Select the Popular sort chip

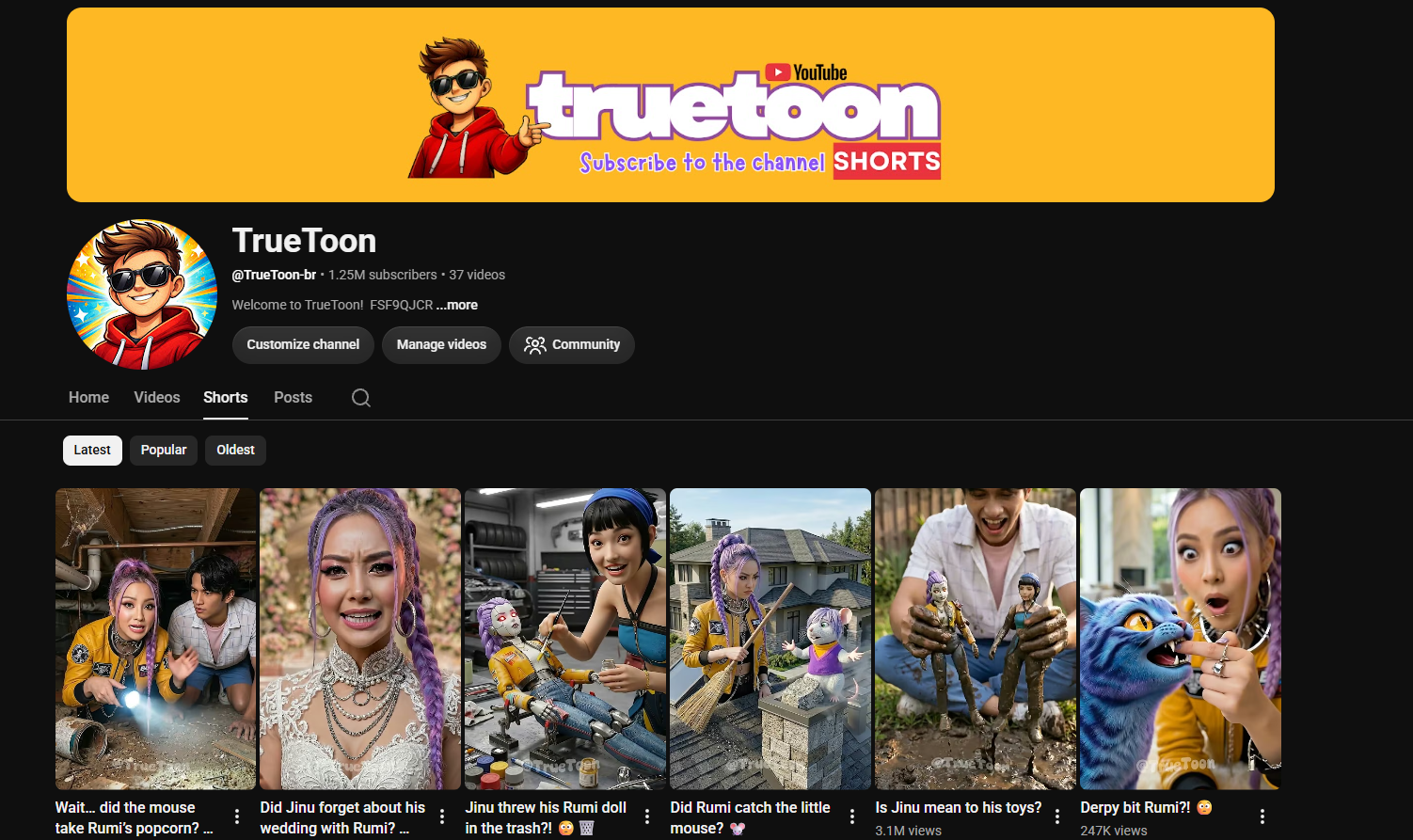click(x=164, y=451)
